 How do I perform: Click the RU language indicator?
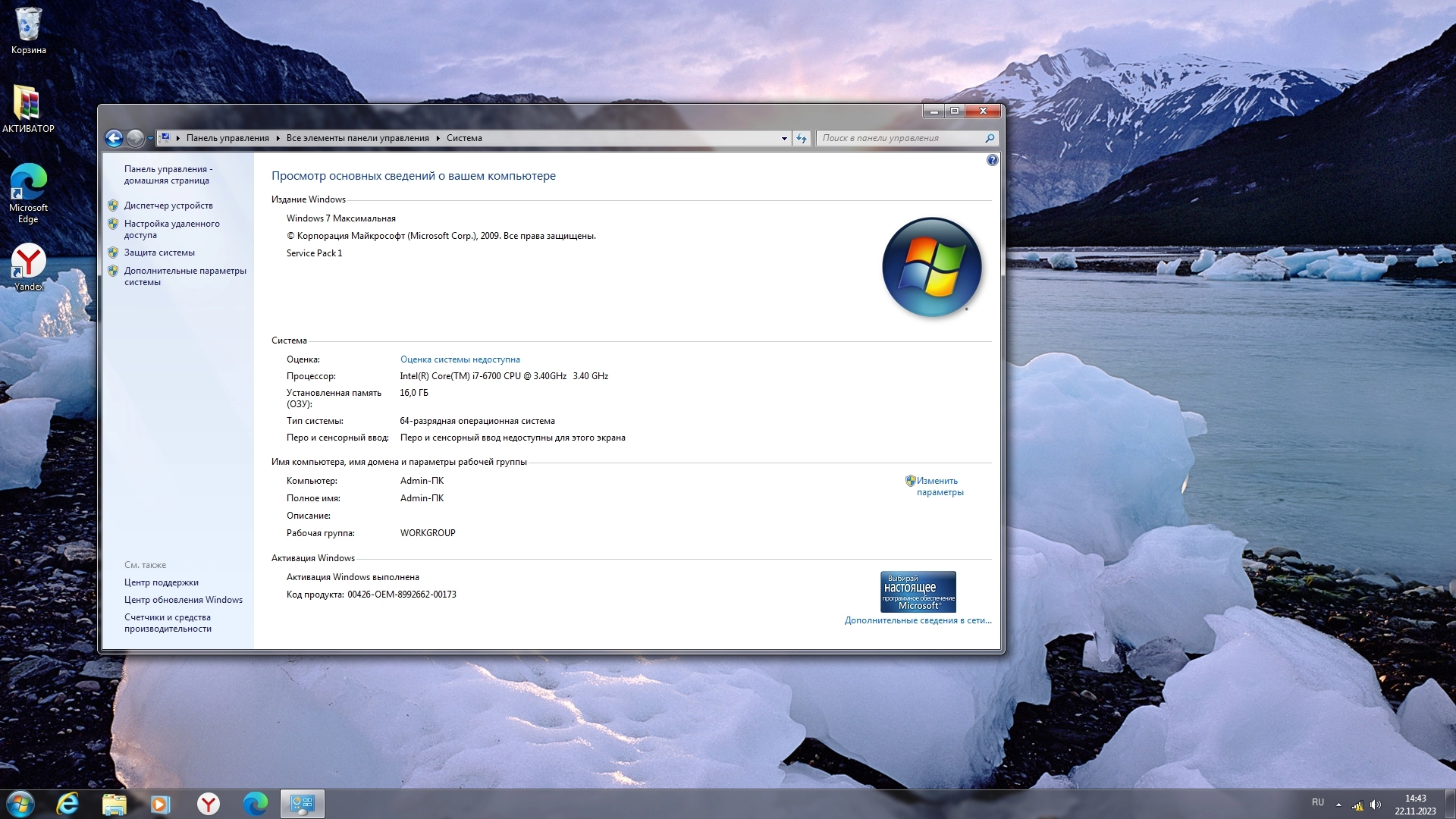point(1317,802)
